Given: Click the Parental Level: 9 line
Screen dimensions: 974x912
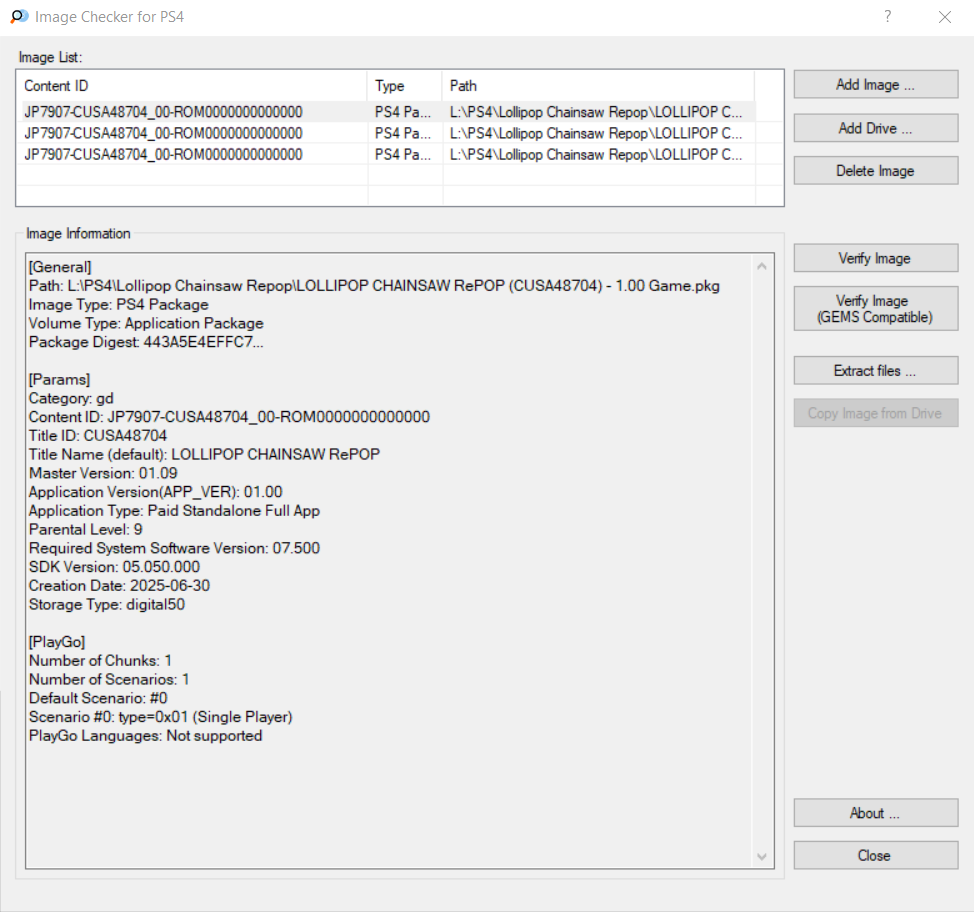Looking at the screenshot, I should pyautogui.click(x=86, y=529).
